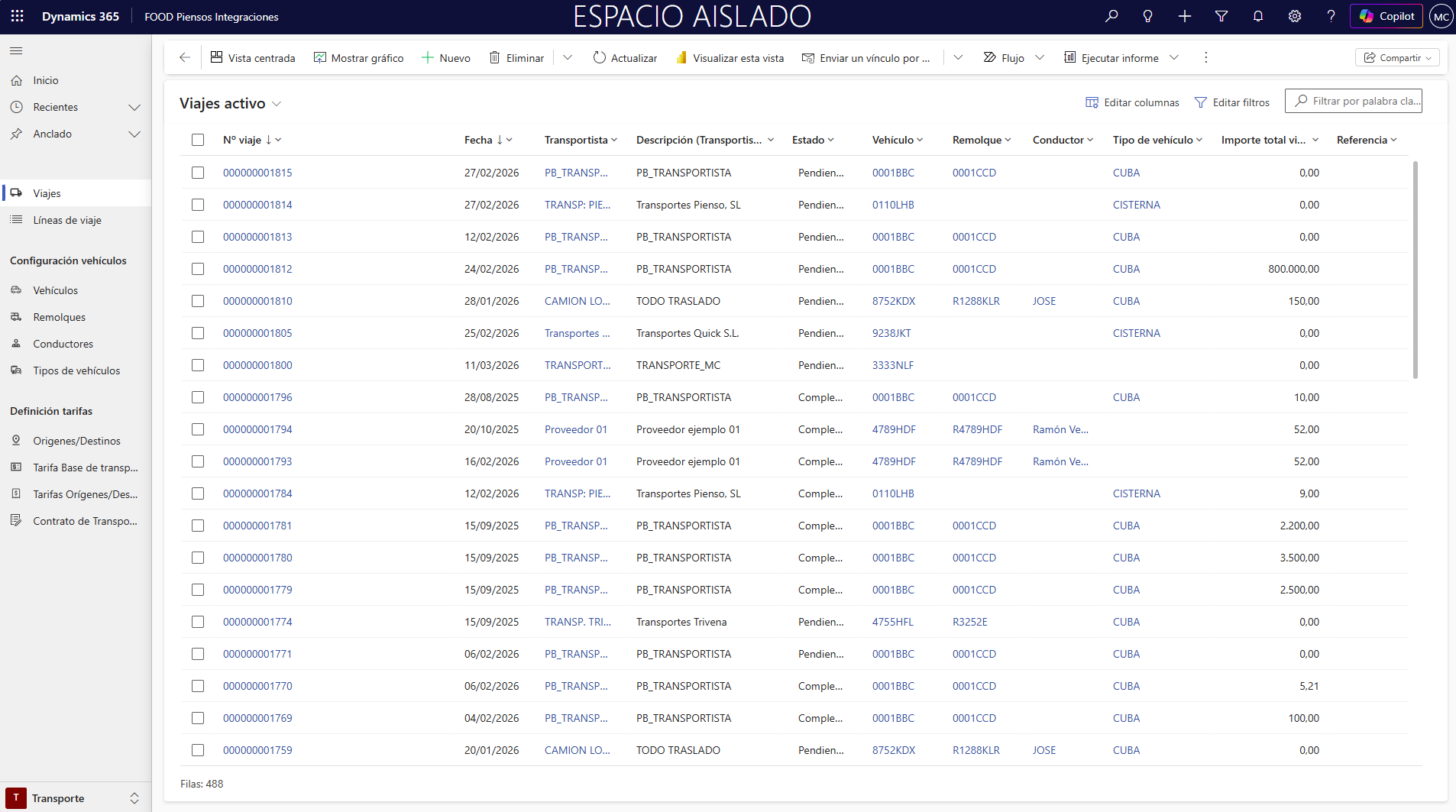Open the Flujo dropdown arrow
This screenshot has height=812, width=1456.
pos(1040,57)
